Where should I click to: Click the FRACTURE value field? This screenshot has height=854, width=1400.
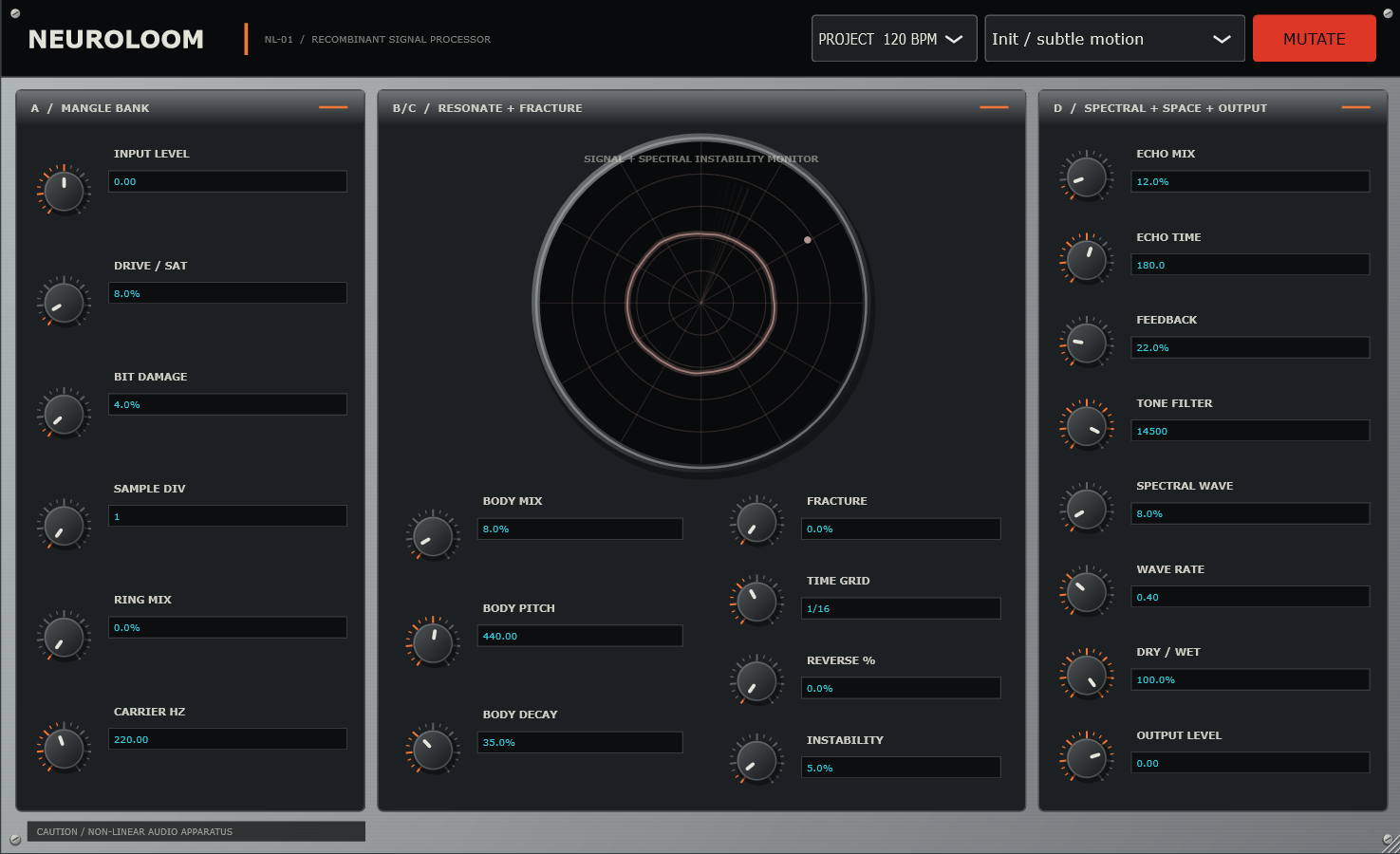[901, 529]
